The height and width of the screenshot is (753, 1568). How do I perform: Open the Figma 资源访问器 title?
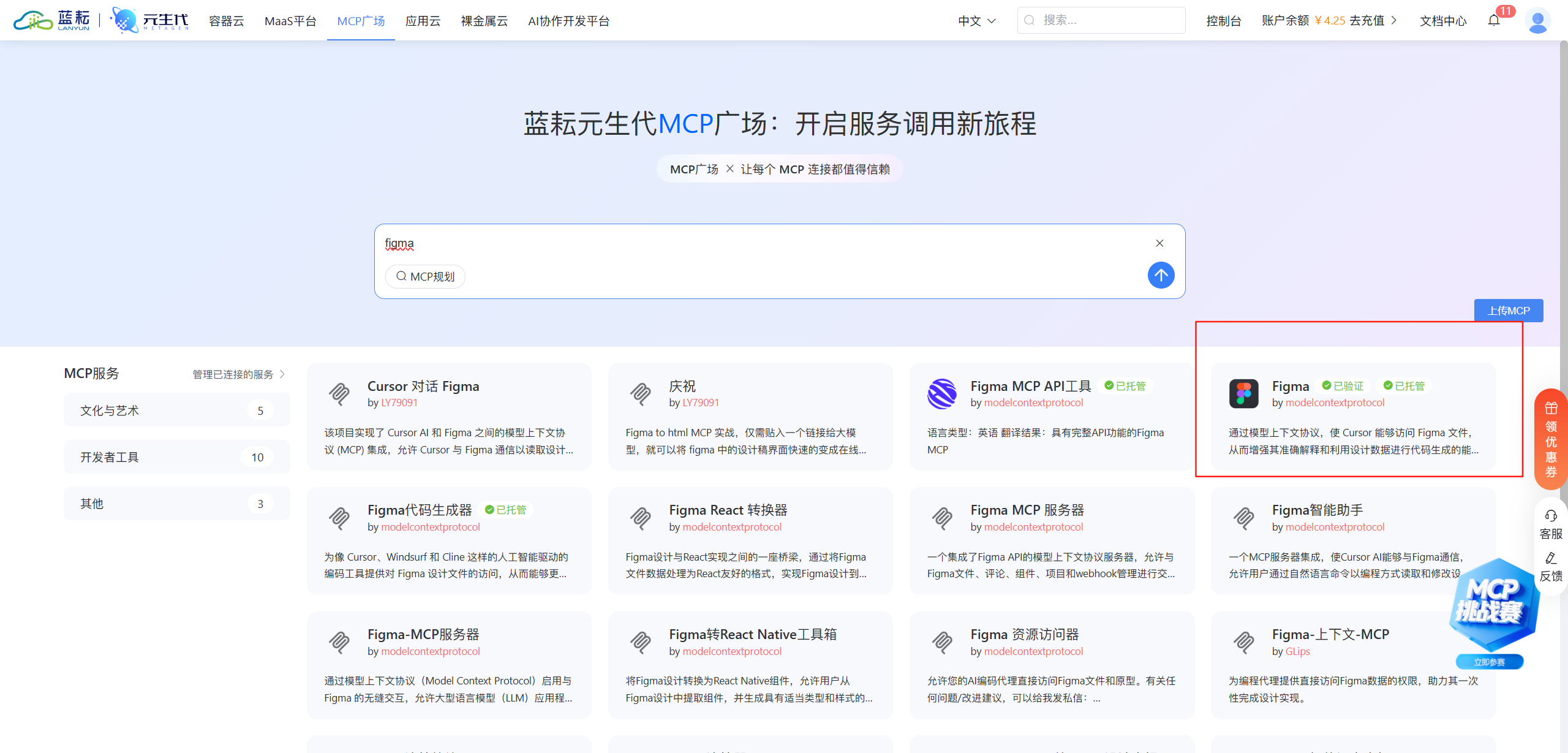pos(1025,634)
